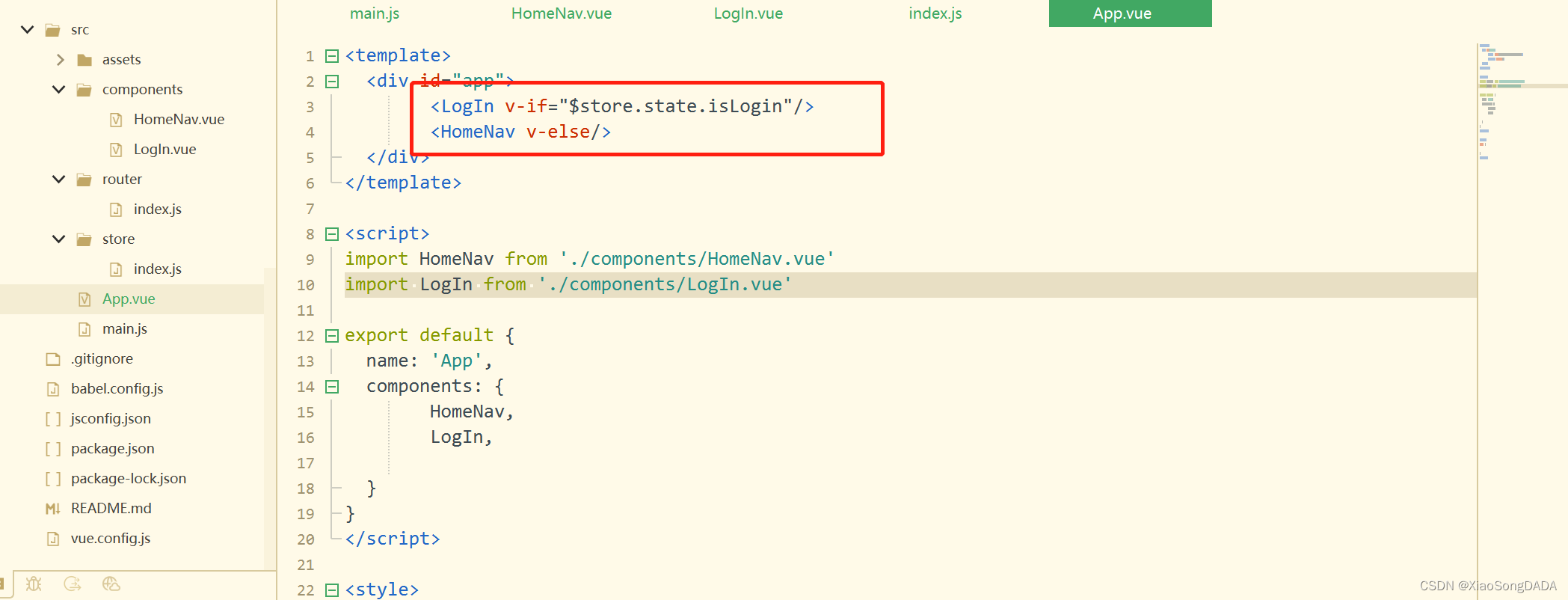
Task: Click the name: 'App' line
Action: pos(429,361)
